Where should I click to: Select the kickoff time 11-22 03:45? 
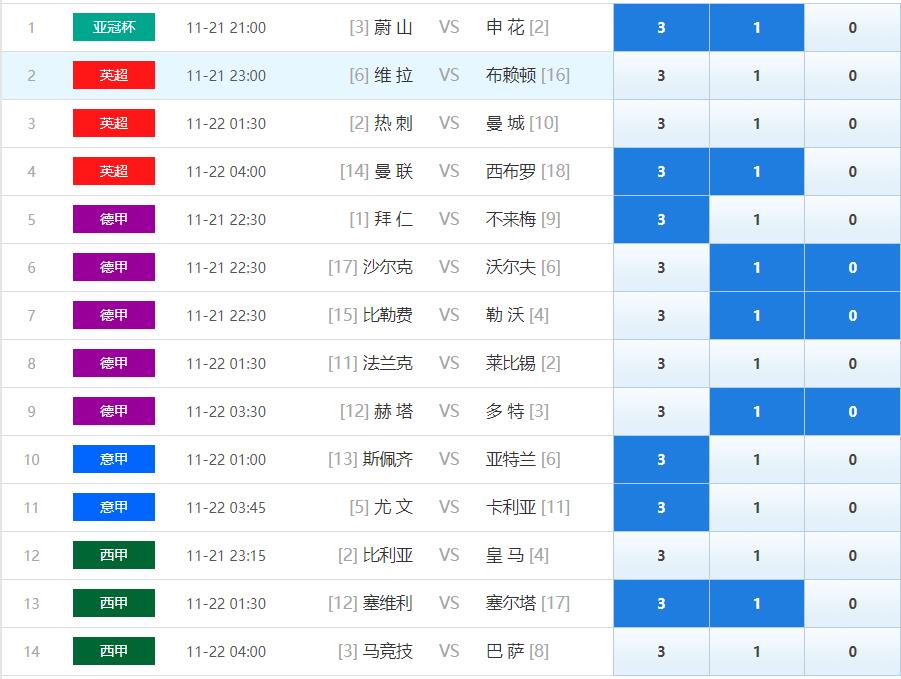click(226, 508)
